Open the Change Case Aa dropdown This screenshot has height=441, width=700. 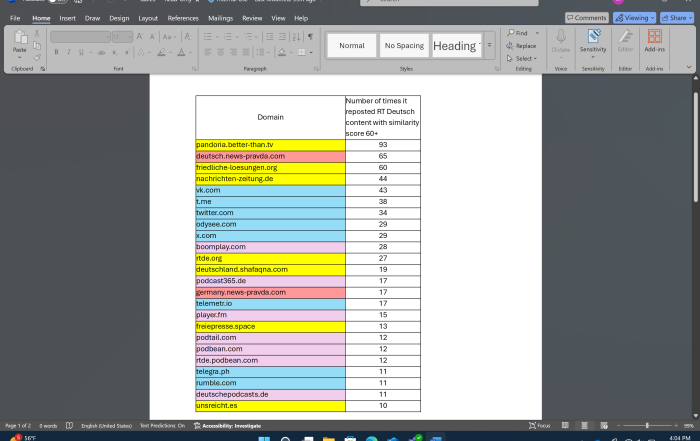click(169, 37)
